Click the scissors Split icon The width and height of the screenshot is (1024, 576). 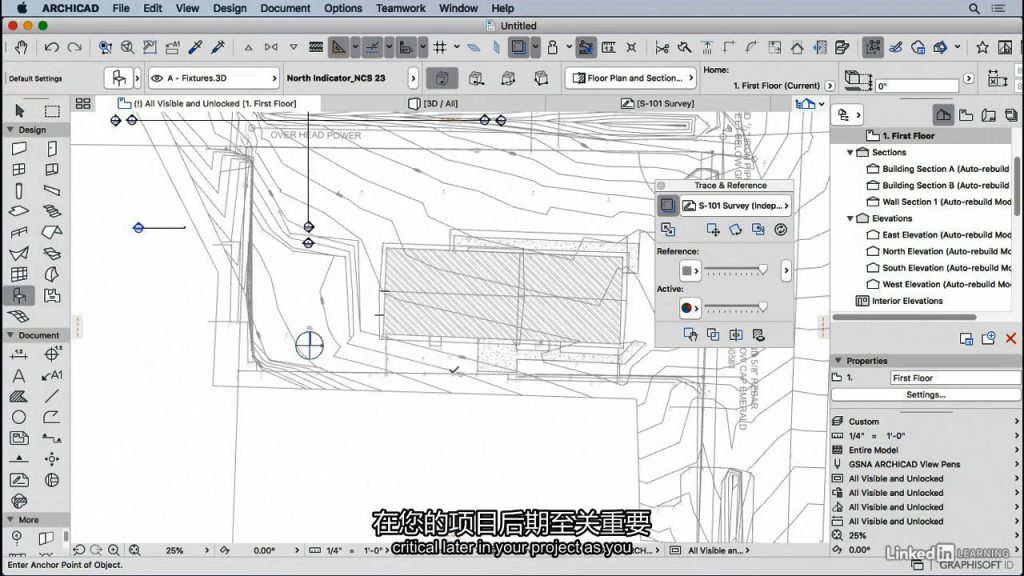[662, 47]
